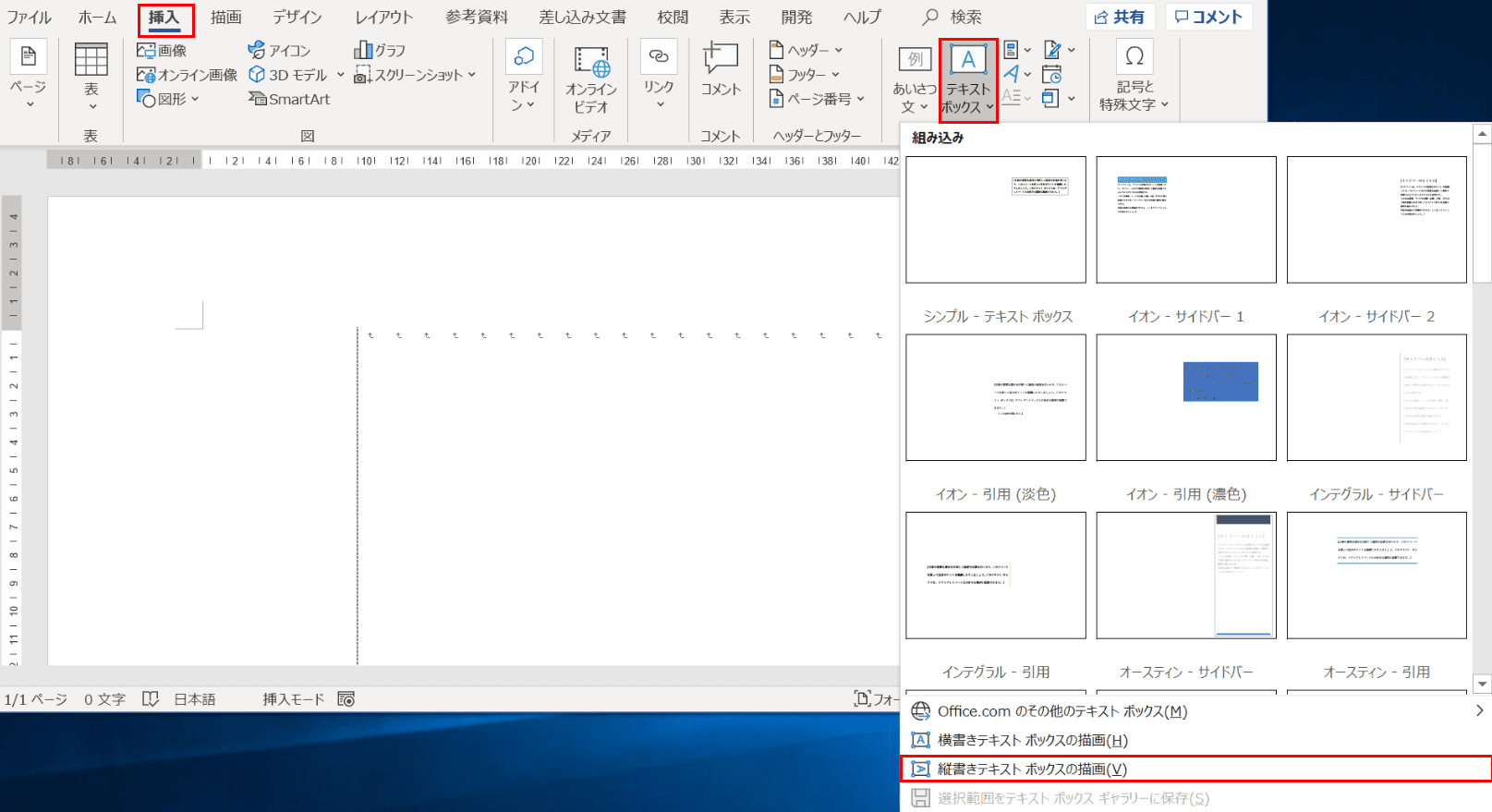Switch to the 校閲 tab
The height and width of the screenshot is (812, 1492).
673,18
